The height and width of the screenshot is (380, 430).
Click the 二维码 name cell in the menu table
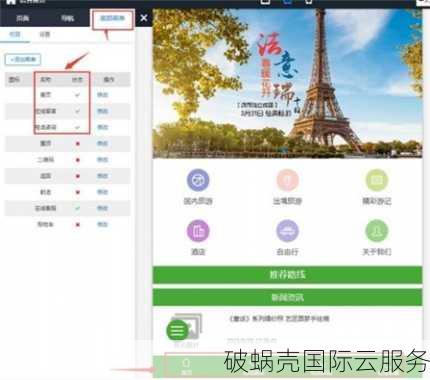[x=46, y=160]
